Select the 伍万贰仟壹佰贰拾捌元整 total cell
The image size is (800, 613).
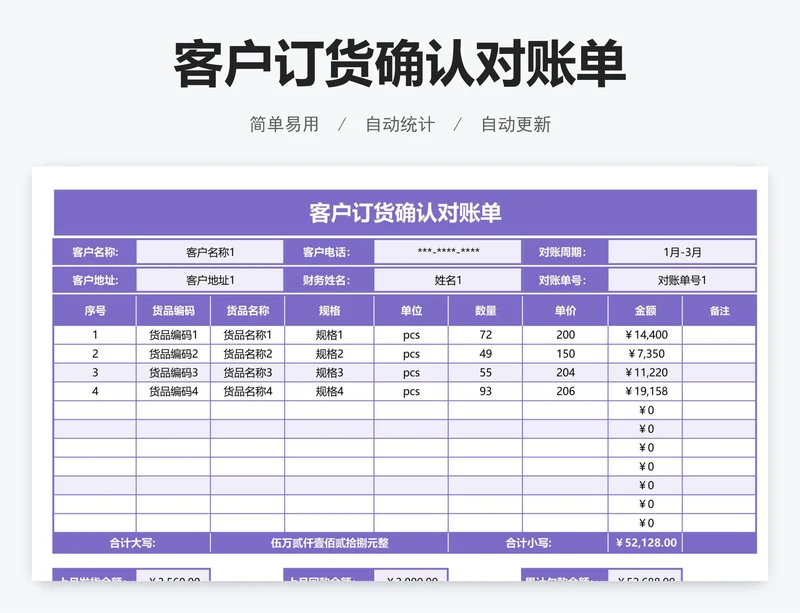pyautogui.click(x=329, y=543)
